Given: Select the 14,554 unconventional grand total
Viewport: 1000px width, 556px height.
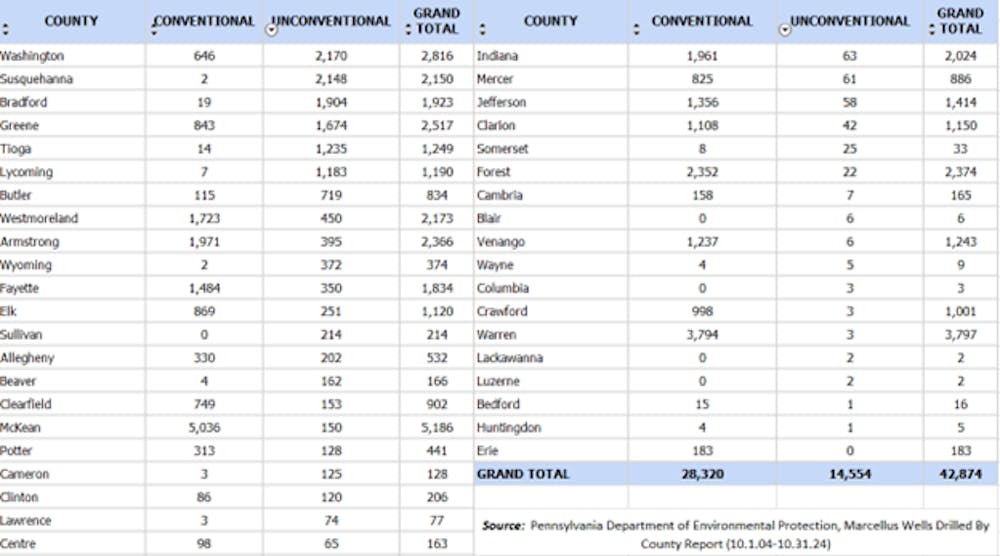Looking at the screenshot, I should point(849,474).
